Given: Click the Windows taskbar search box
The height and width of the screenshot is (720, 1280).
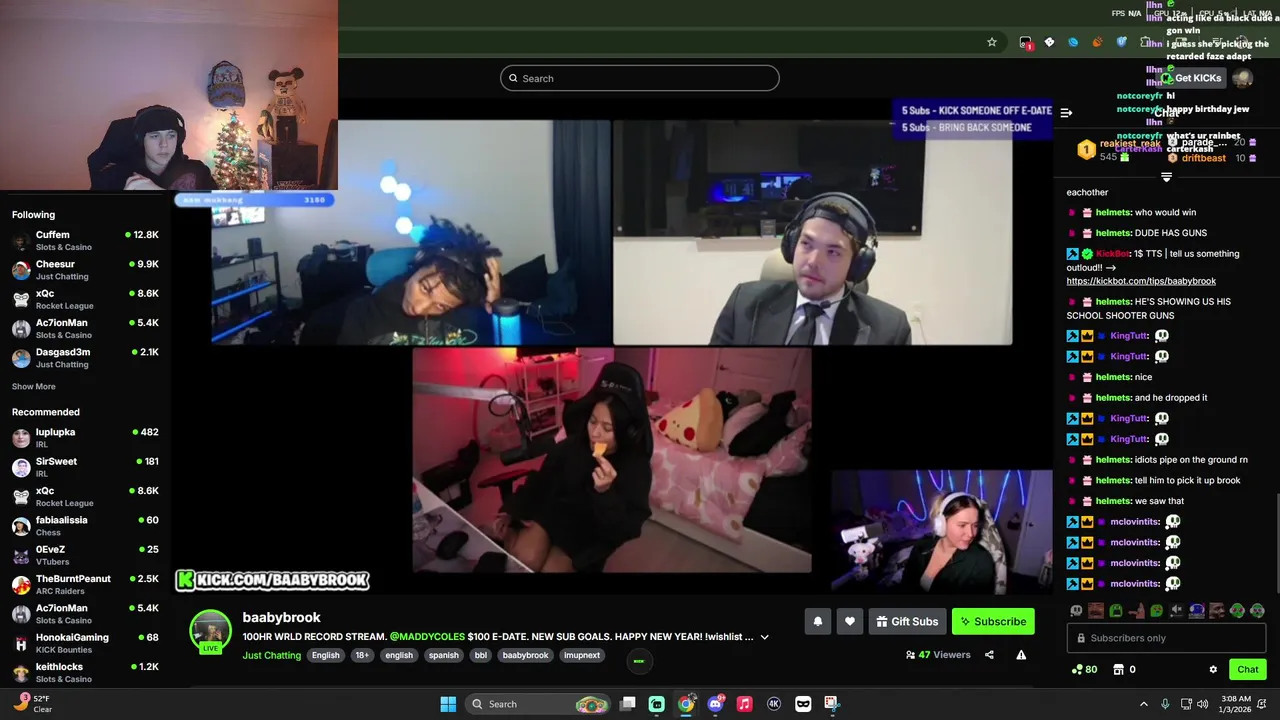Looking at the screenshot, I should coord(538,704).
